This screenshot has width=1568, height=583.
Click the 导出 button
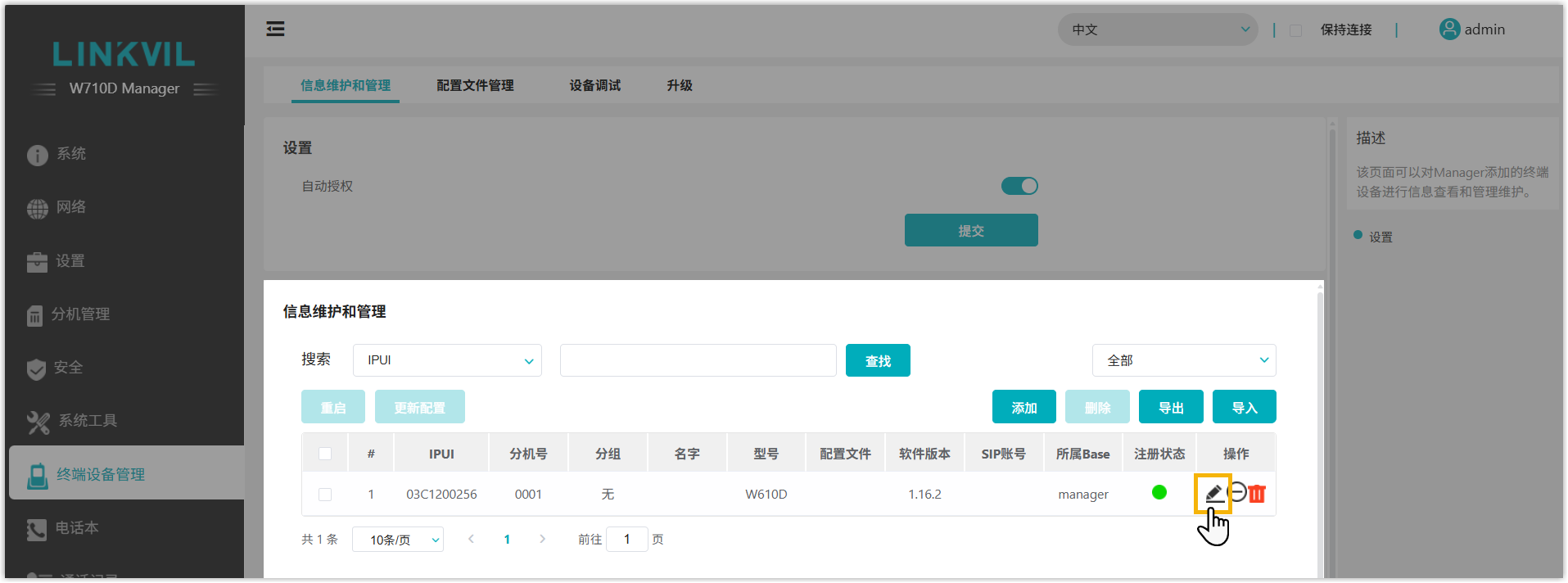tap(1170, 407)
